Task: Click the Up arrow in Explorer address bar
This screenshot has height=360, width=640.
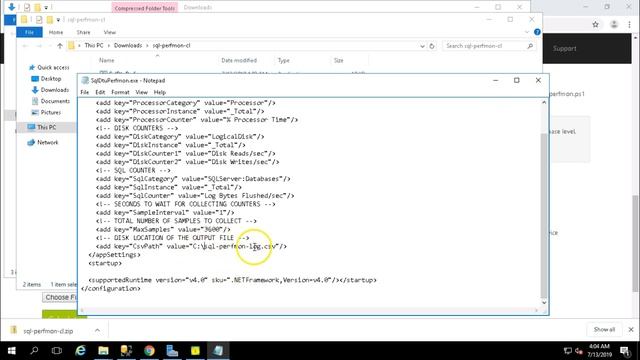Action: point(60,46)
